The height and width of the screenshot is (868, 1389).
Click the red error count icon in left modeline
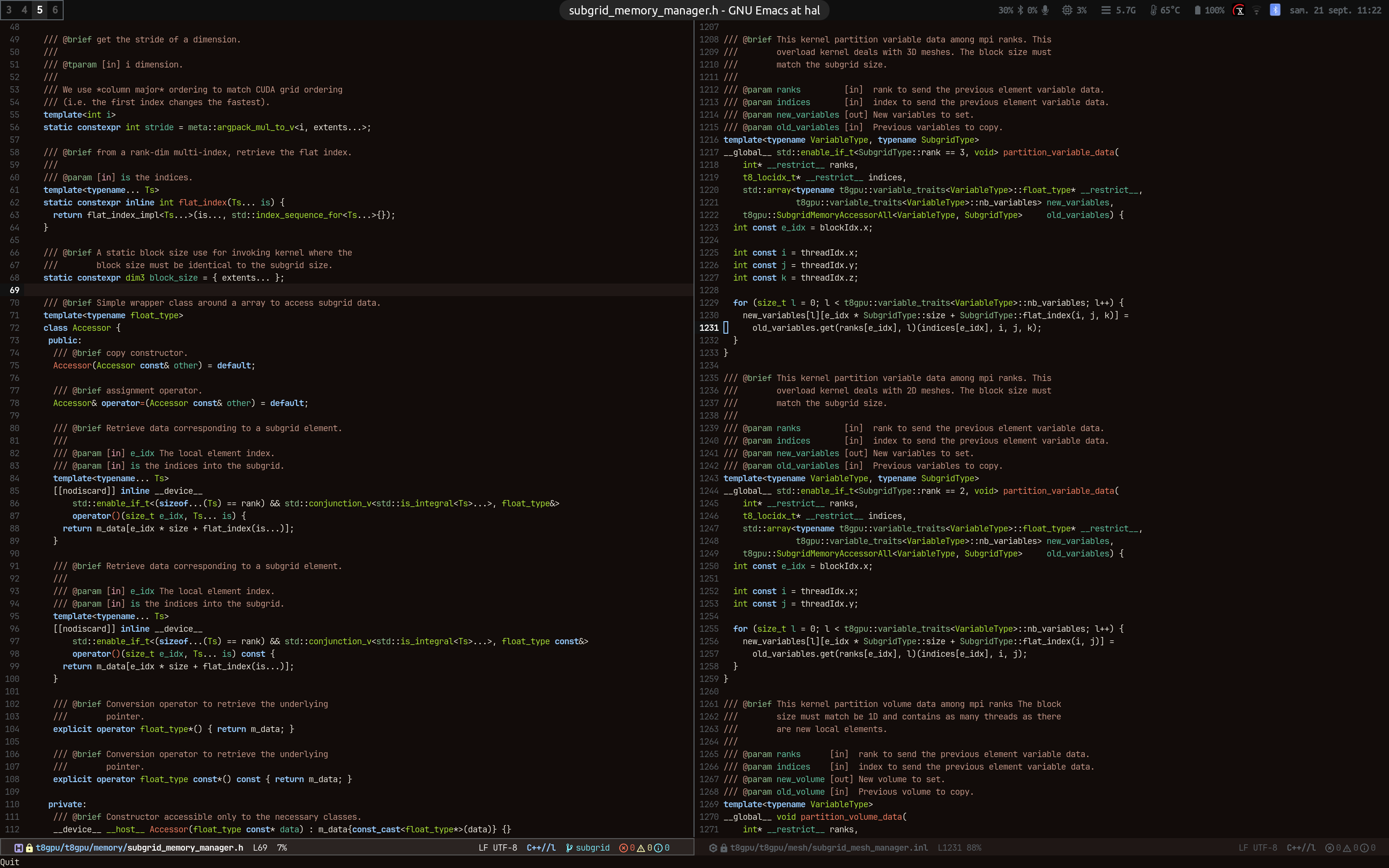(623, 848)
